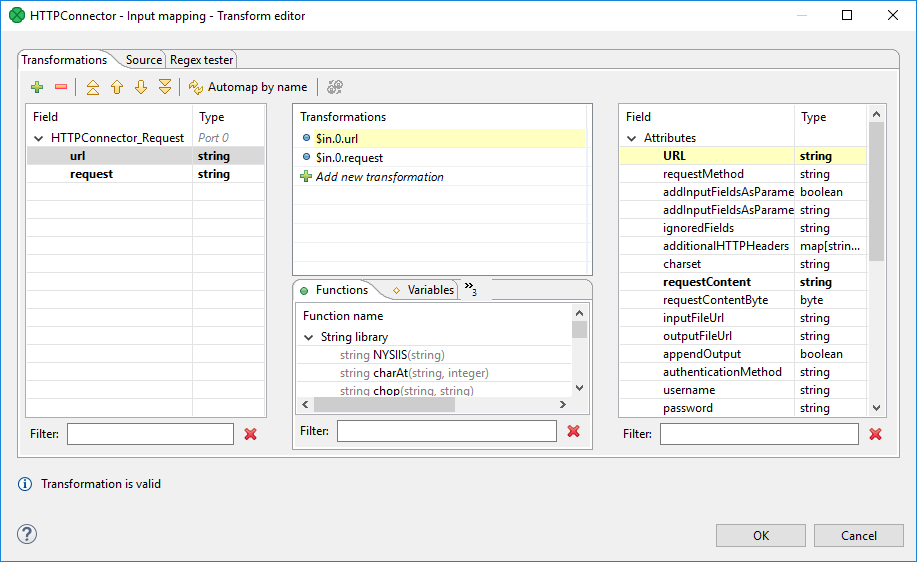This screenshot has height=562, width=917.
Task: Click Add new transformation
Action: coord(380,177)
